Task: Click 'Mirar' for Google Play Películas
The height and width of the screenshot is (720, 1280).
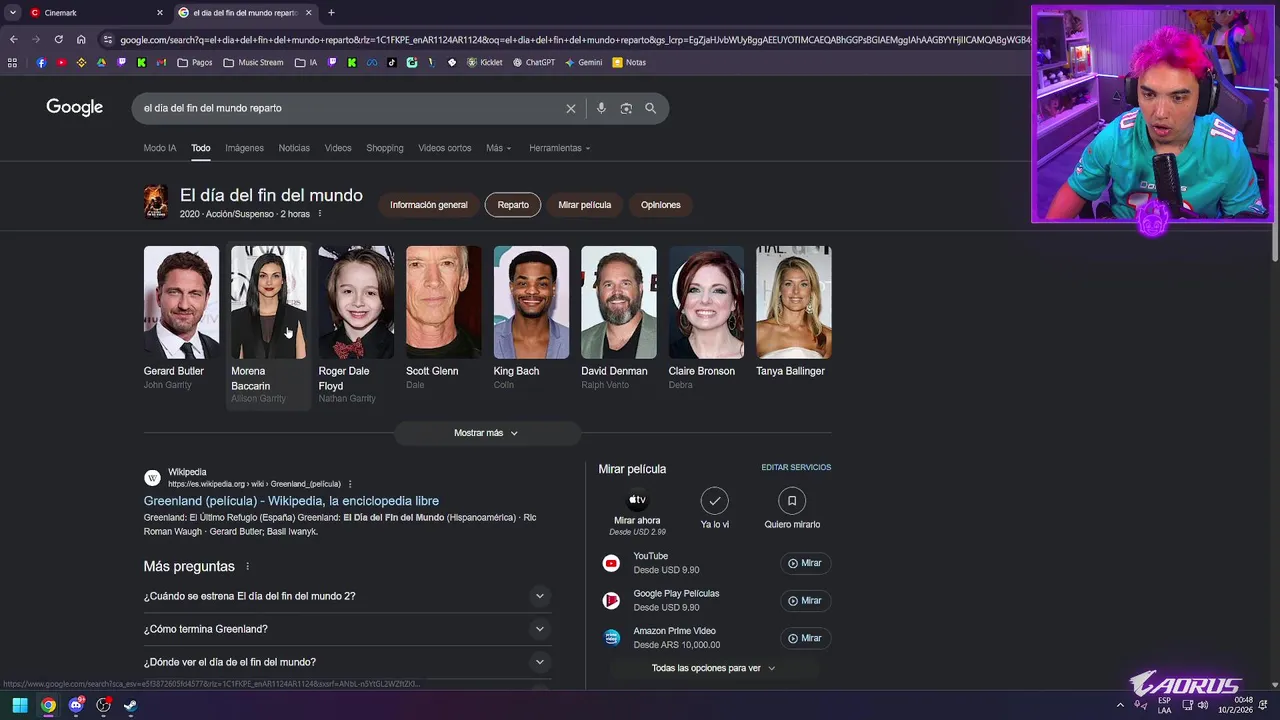Action: coord(805,601)
